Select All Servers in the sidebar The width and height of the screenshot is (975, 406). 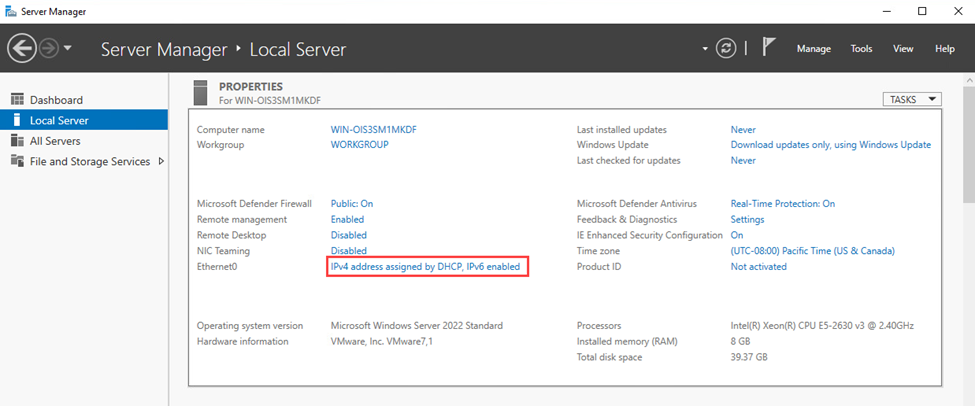tap(84, 141)
